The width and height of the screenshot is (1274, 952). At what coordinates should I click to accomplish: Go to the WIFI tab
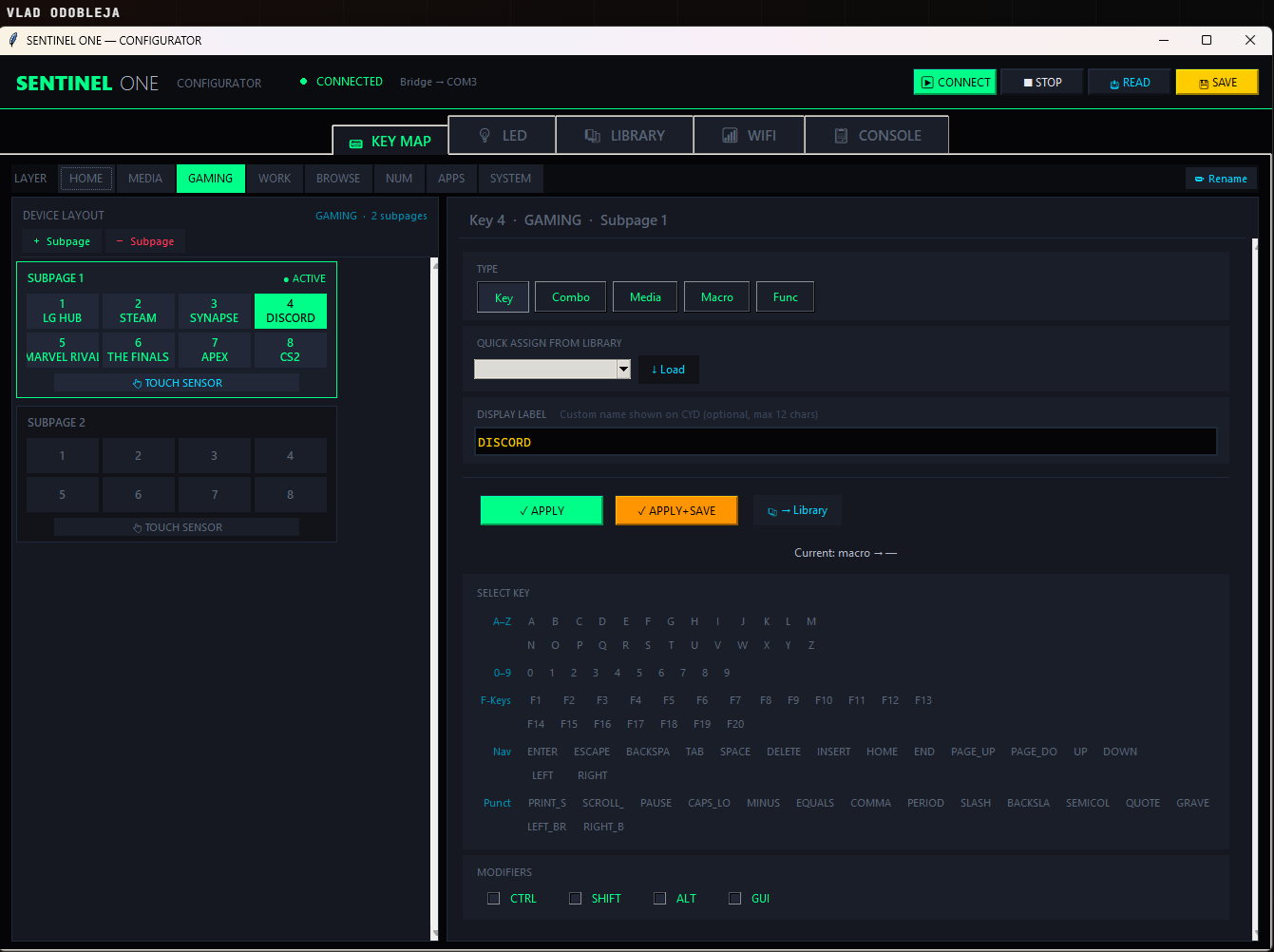pyautogui.click(x=750, y=135)
